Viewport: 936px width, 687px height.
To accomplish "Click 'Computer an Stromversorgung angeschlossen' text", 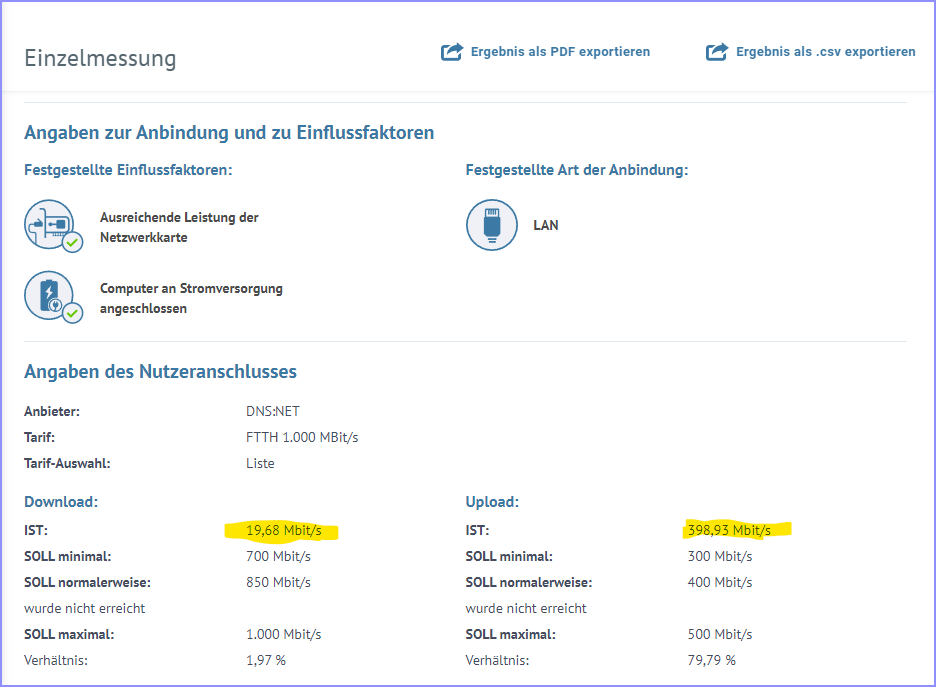I will pyautogui.click(x=191, y=298).
